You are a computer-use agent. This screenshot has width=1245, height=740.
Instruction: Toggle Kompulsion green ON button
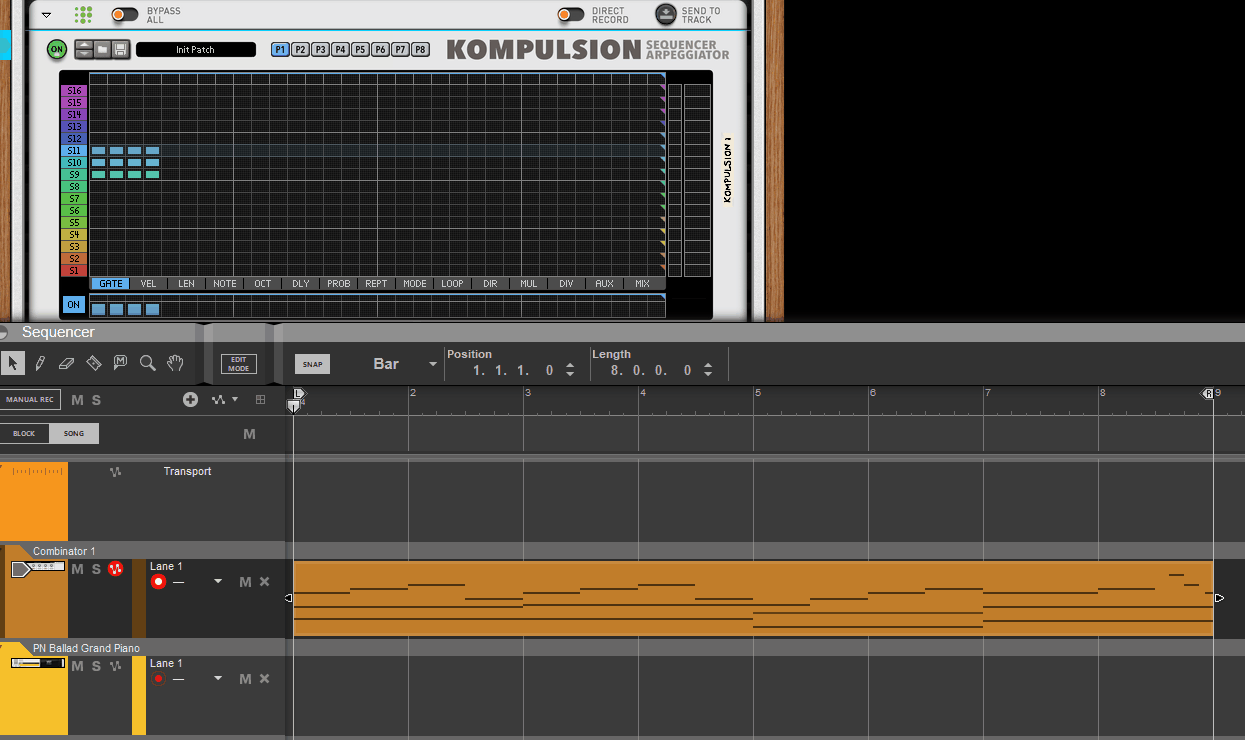pyautogui.click(x=56, y=49)
